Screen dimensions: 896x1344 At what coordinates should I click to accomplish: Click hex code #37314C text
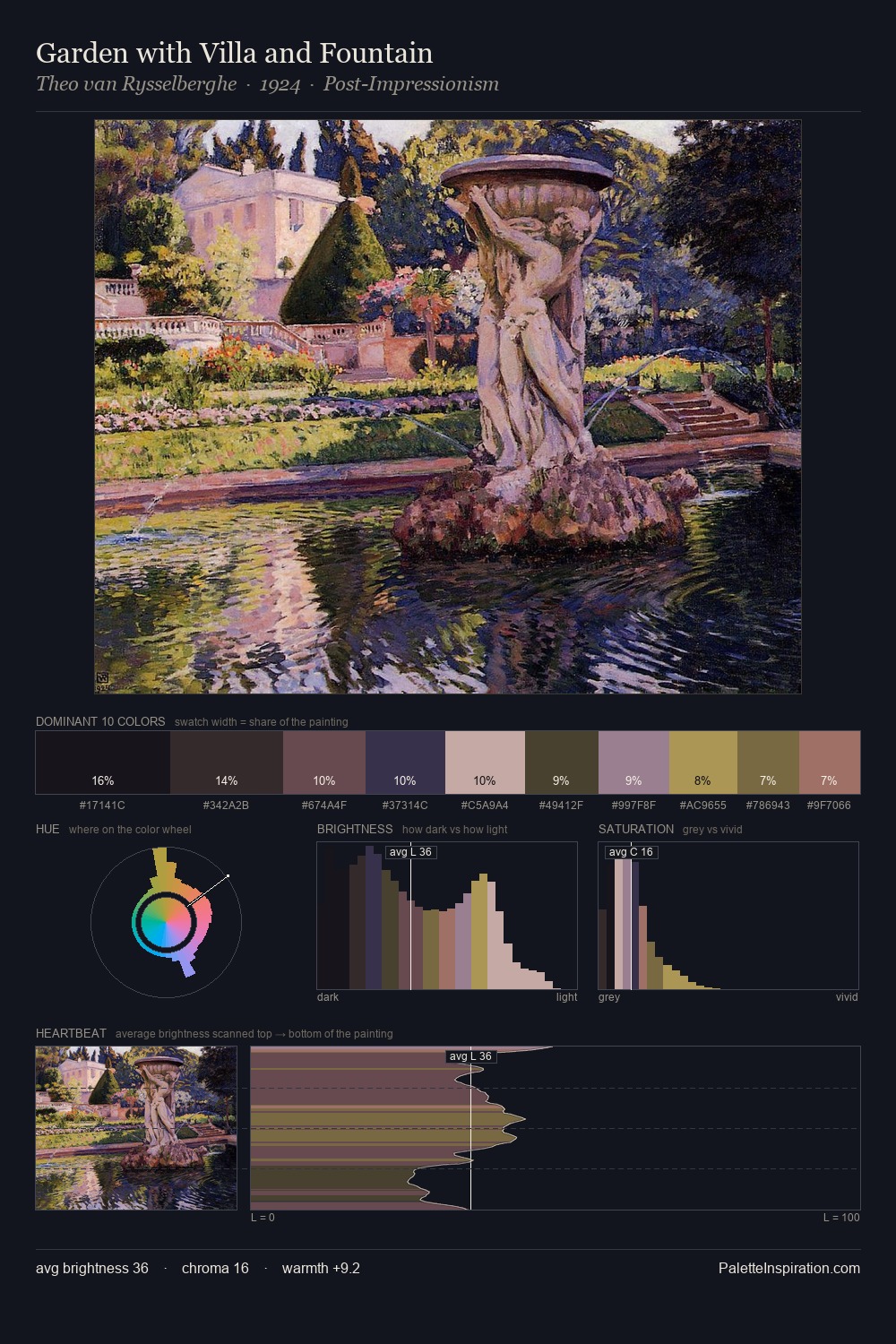405,806
